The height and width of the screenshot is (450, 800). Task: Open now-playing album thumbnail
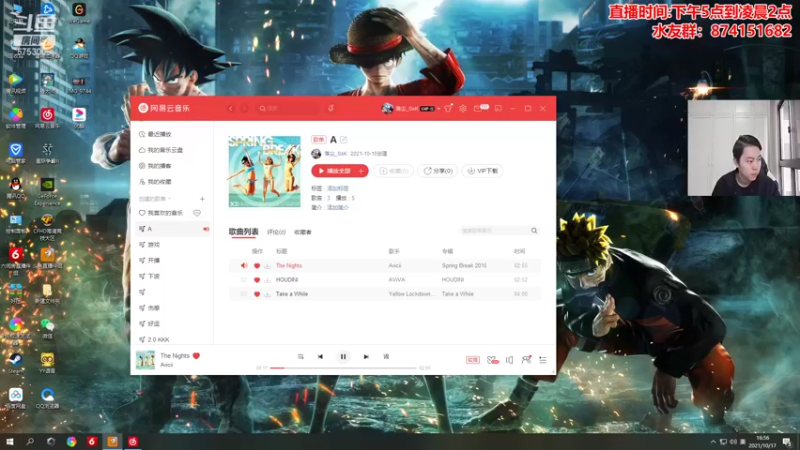click(x=145, y=360)
